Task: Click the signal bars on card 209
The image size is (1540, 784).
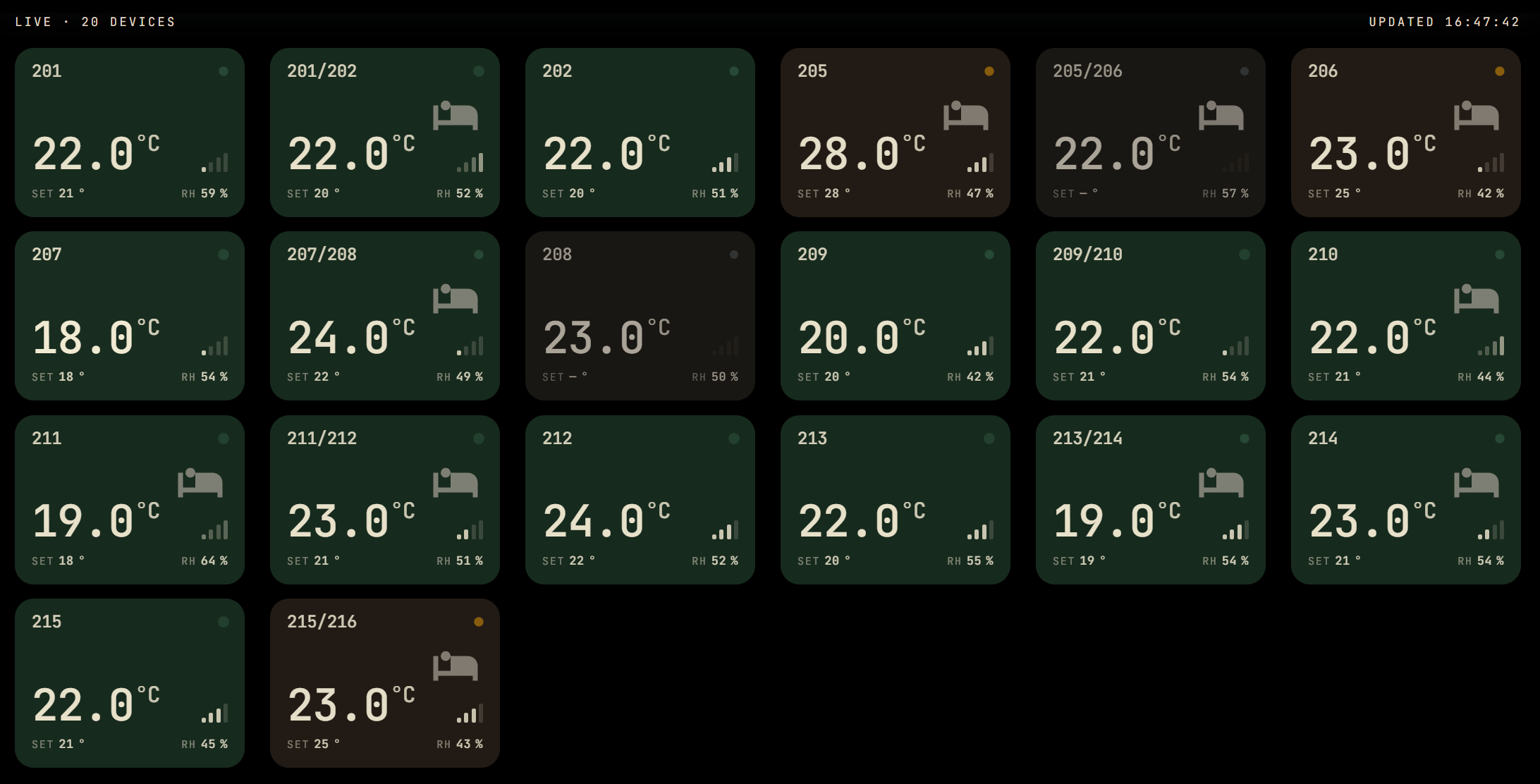Action: [980, 346]
